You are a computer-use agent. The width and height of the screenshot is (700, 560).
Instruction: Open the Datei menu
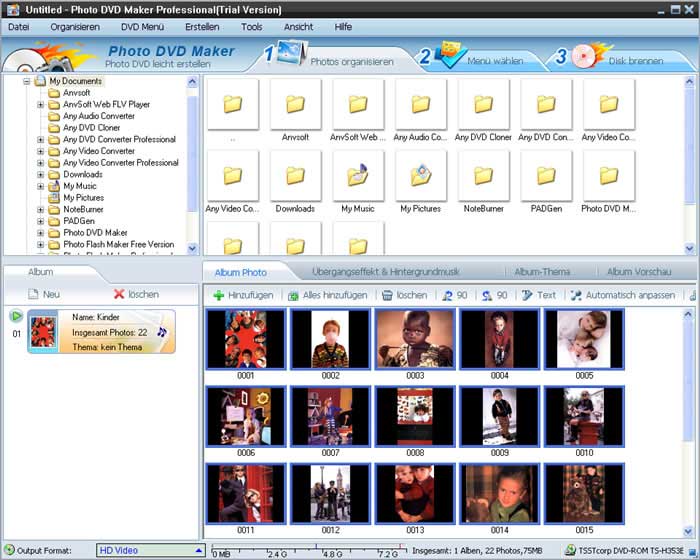(18, 27)
